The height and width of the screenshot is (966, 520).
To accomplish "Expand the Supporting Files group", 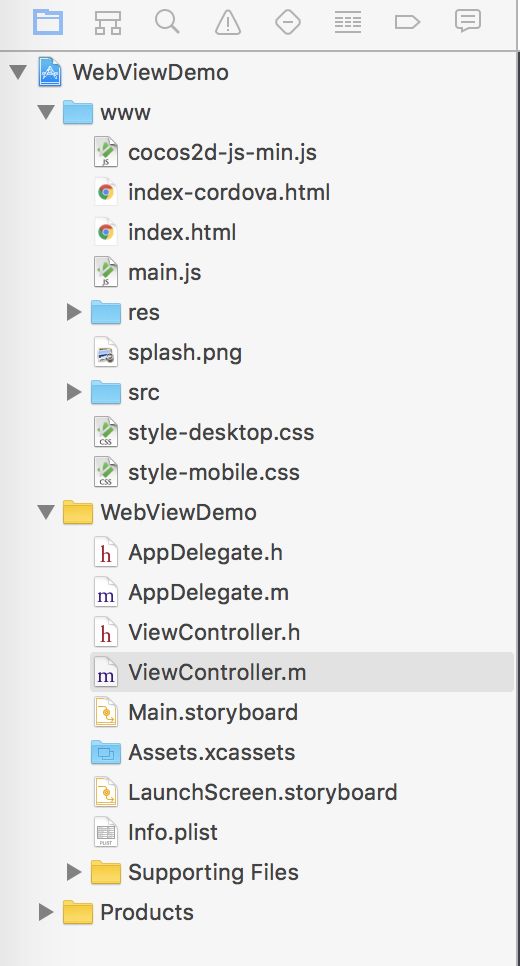I will pyautogui.click(x=74, y=872).
